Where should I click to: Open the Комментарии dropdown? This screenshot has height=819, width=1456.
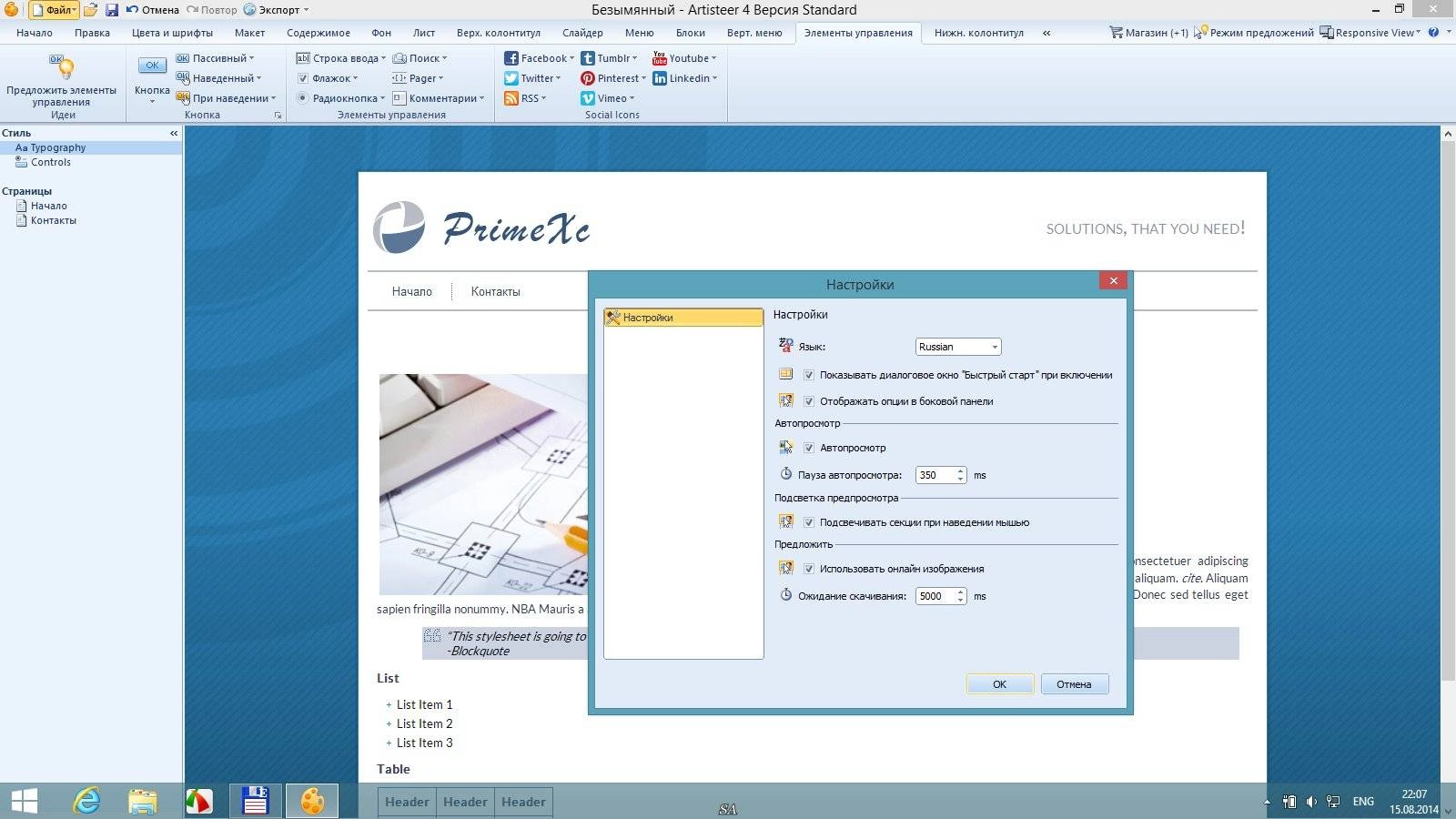(x=439, y=98)
